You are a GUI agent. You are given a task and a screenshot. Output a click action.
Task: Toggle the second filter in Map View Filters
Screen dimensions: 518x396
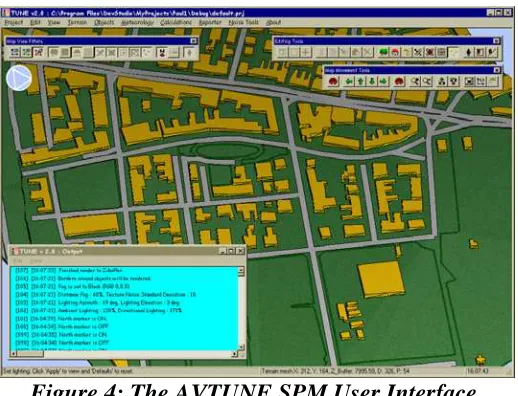26,52
